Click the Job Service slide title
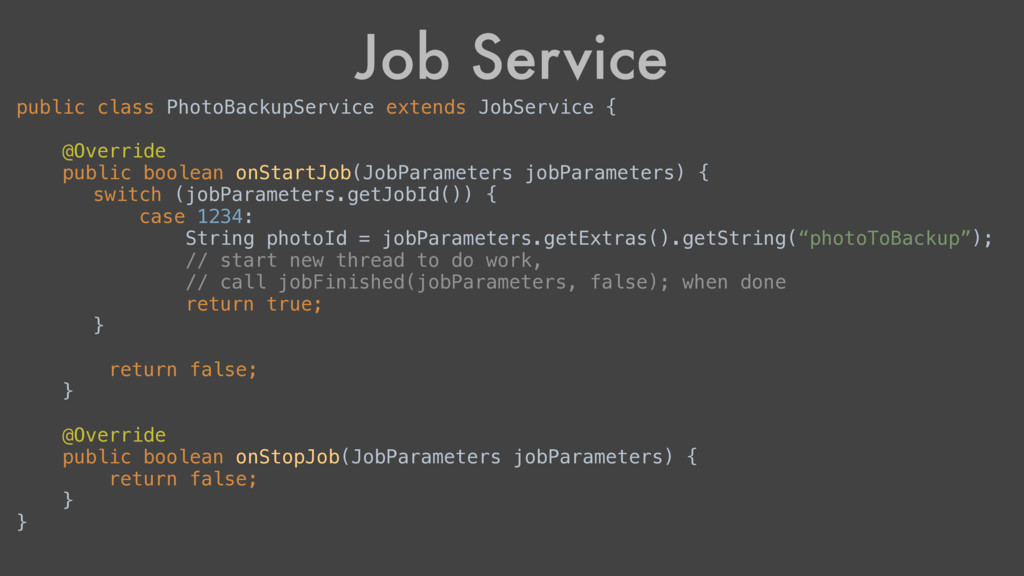The image size is (1024, 576). coord(511,59)
